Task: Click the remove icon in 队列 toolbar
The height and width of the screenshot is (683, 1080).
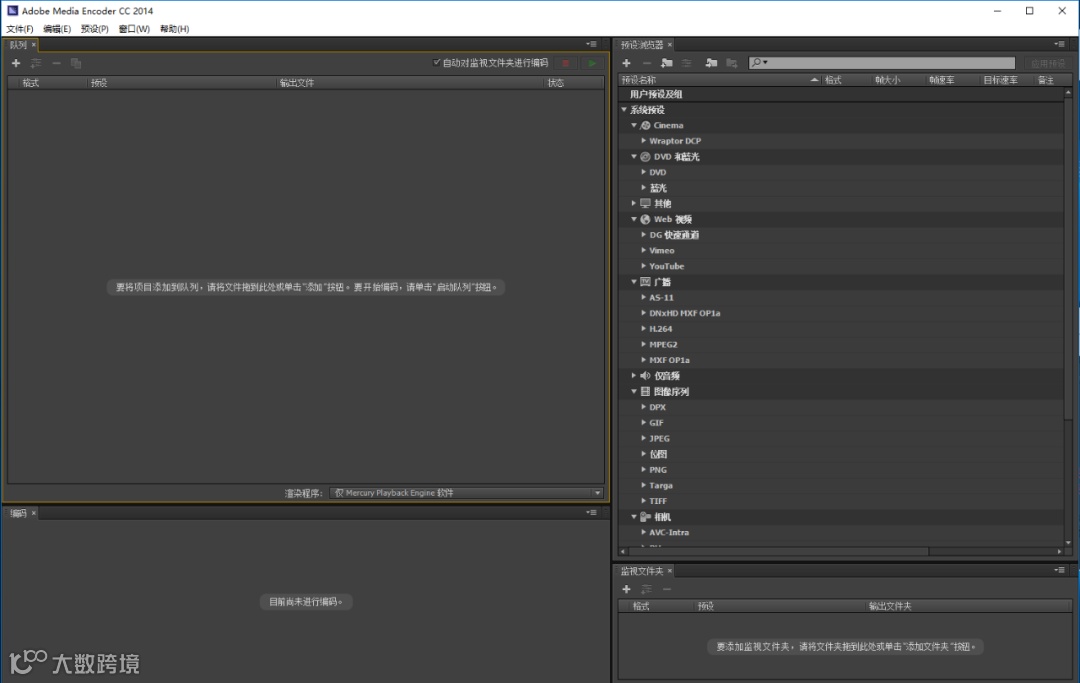Action: pos(56,63)
